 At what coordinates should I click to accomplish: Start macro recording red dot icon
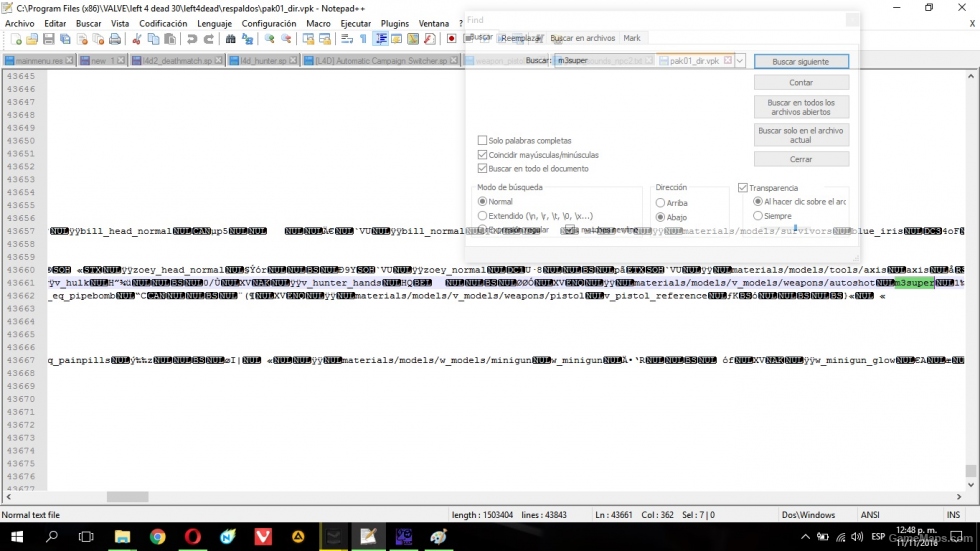click(451, 39)
